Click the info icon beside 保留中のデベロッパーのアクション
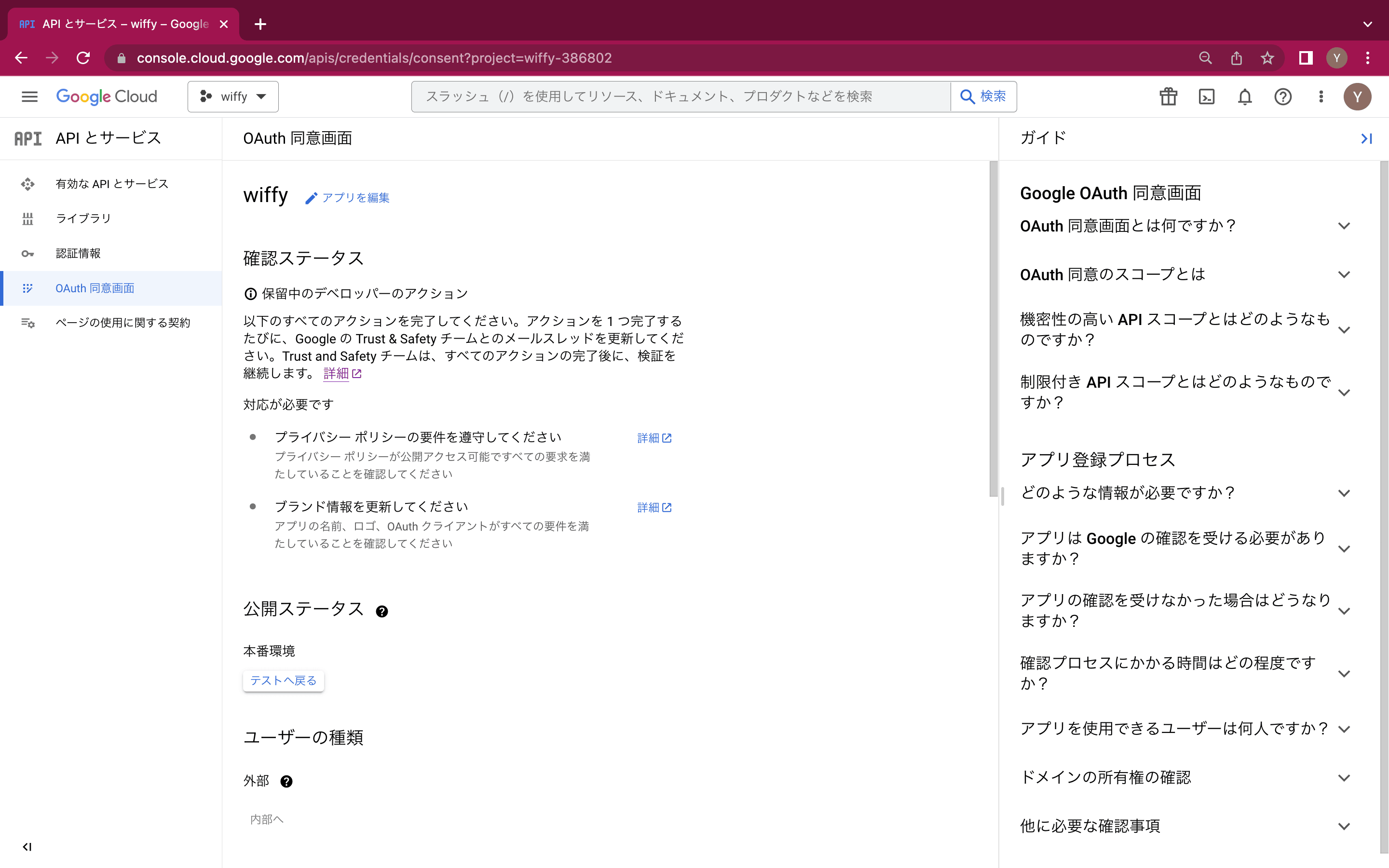This screenshot has width=1389, height=868. (x=250, y=294)
